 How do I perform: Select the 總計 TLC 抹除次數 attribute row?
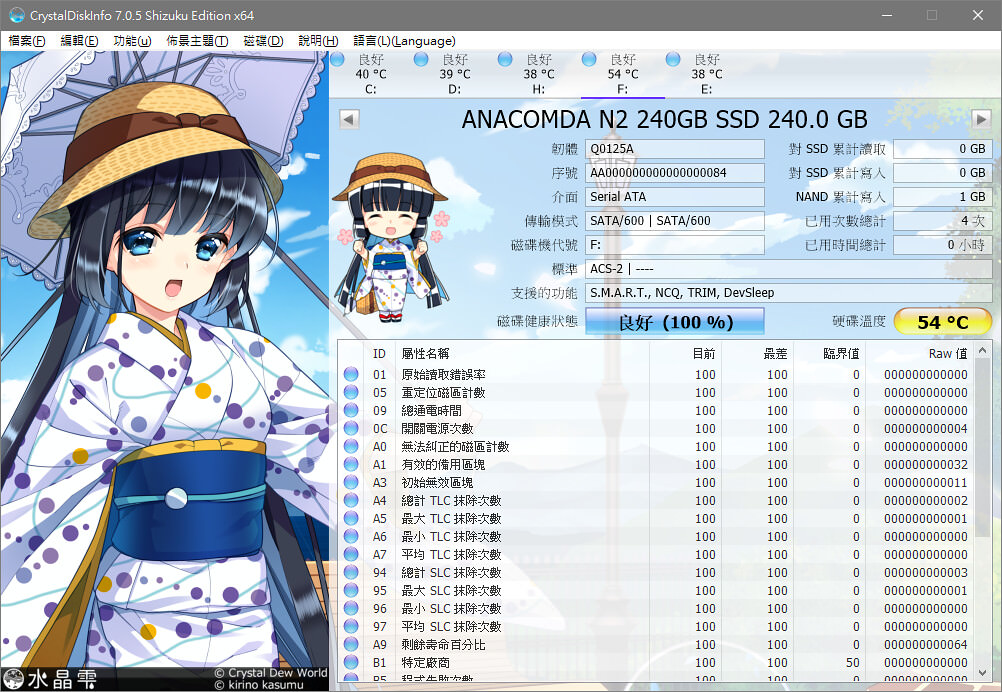656,500
